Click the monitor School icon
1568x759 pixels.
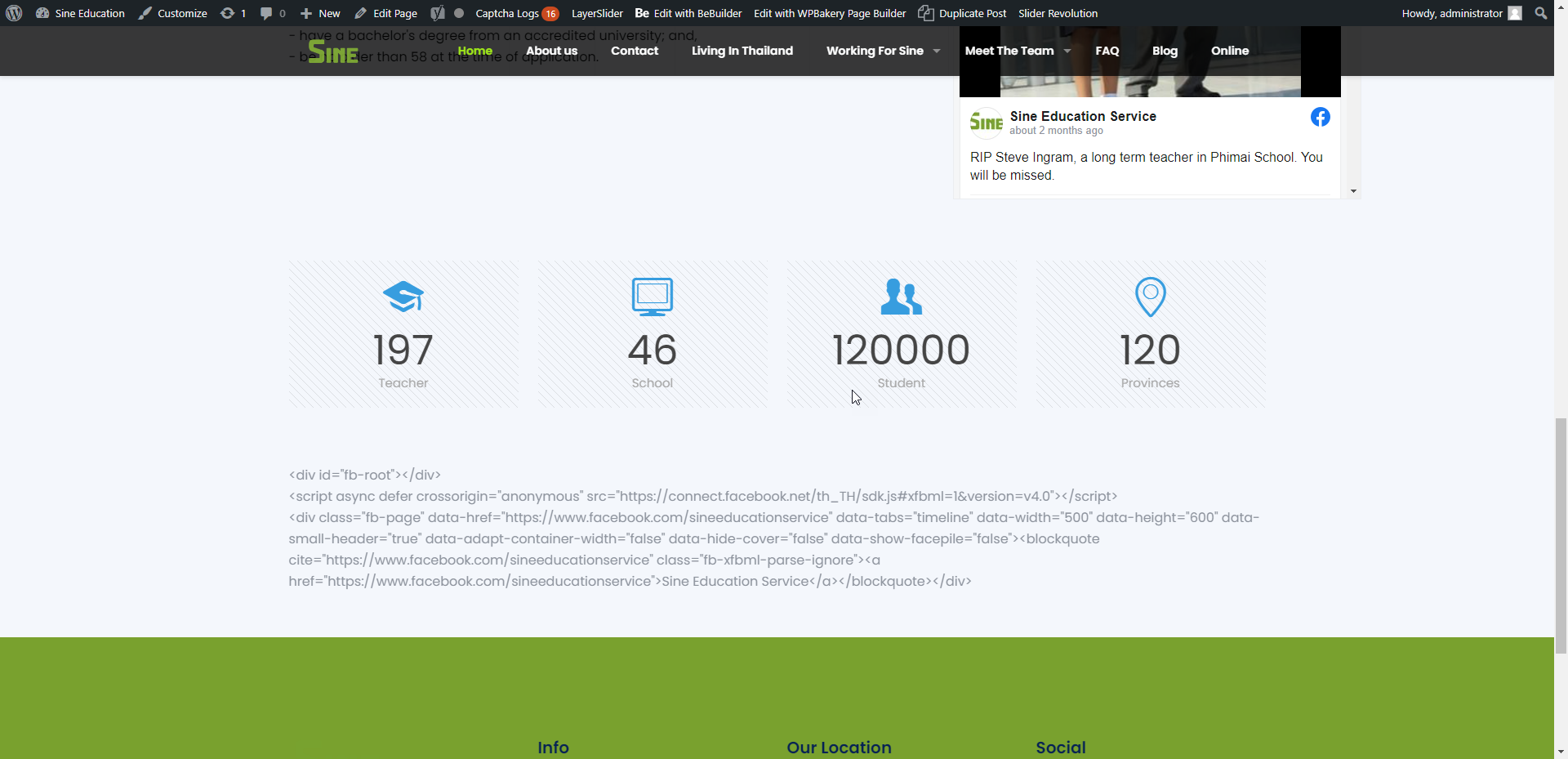point(653,297)
